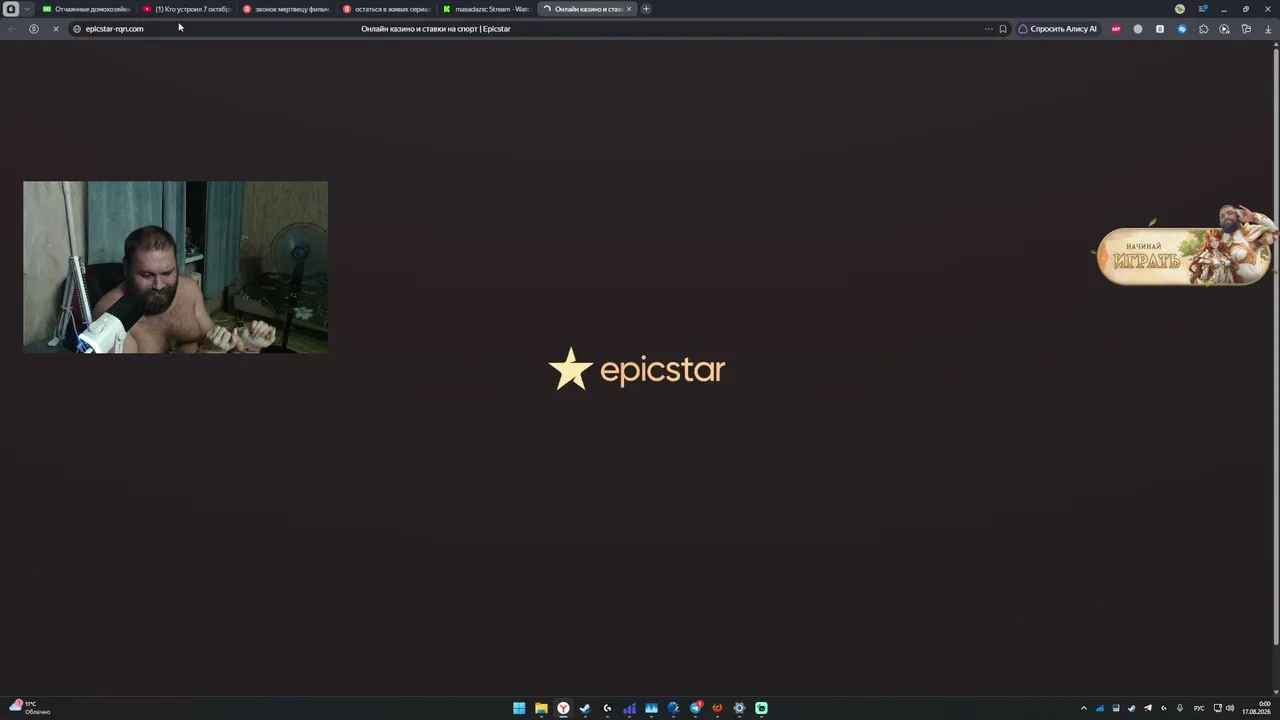This screenshot has height=720, width=1280.
Task: Switch to the 'masadazxc Stream' Kick tab
Action: (486, 9)
